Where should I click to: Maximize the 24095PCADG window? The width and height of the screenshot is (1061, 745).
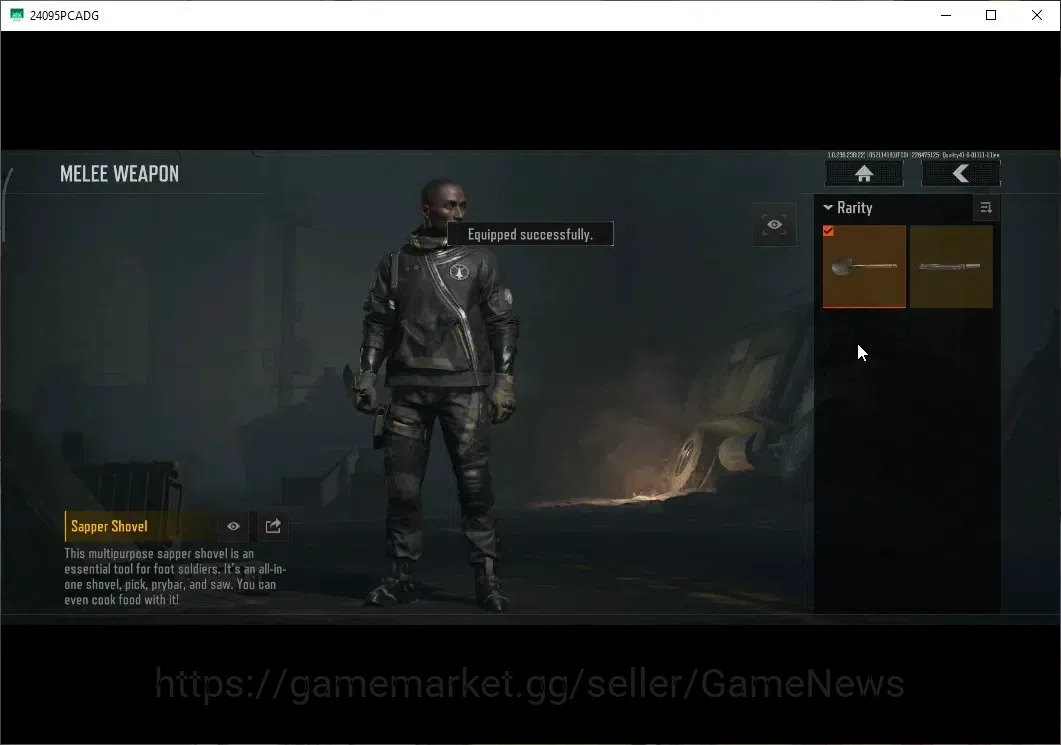click(991, 15)
